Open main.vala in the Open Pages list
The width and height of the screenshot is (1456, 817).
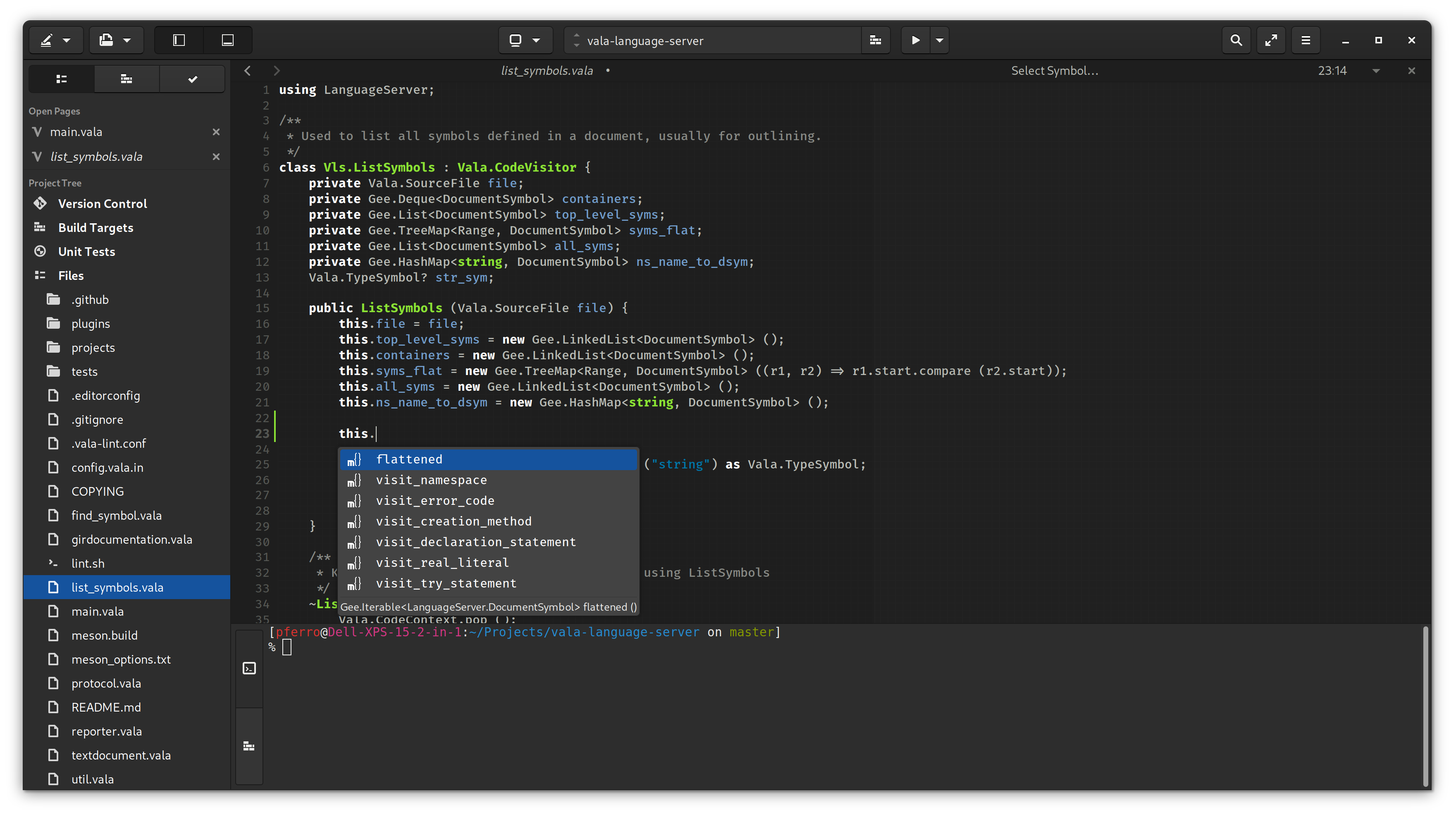[76, 132]
